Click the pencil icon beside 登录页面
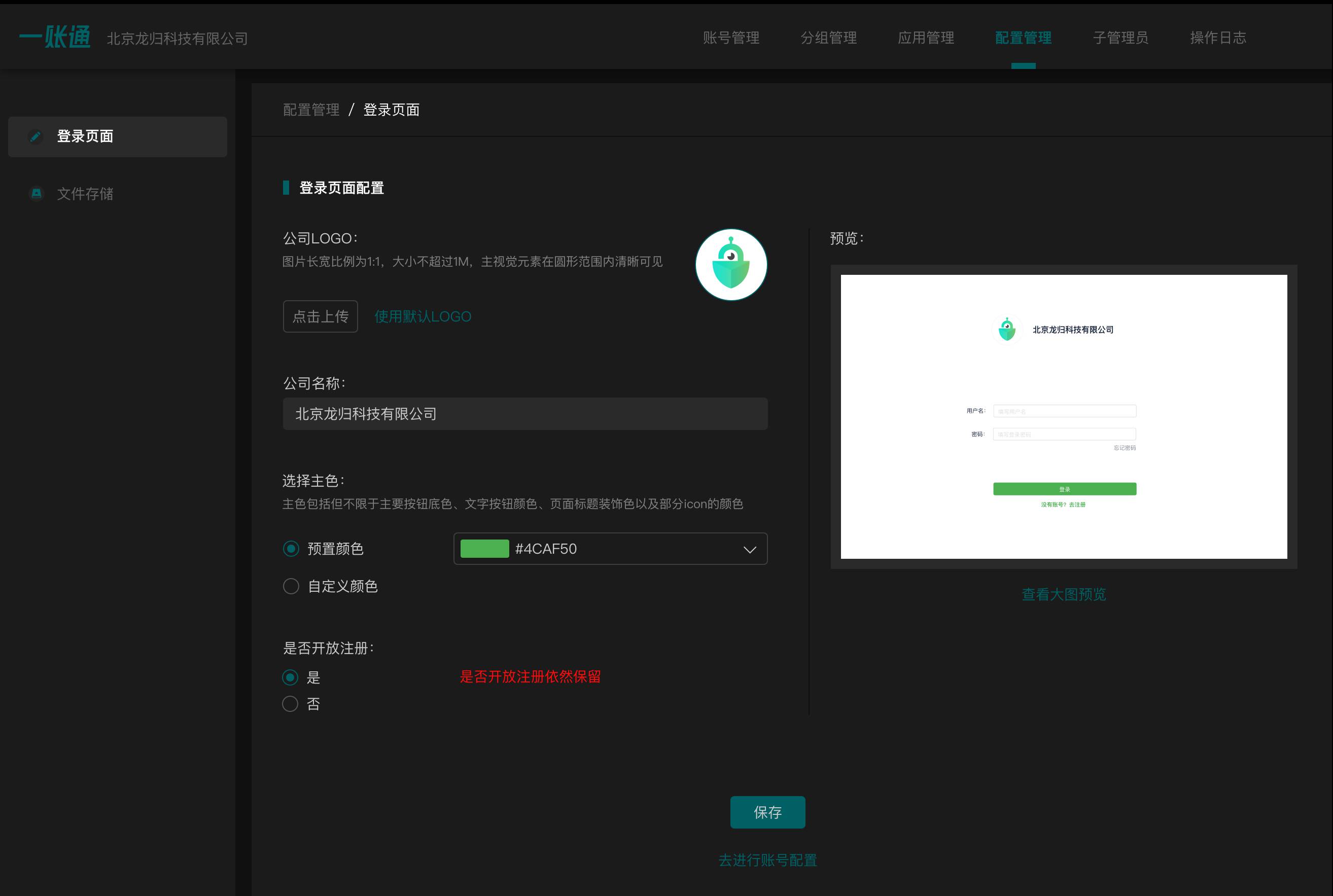The height and width of the screenshot is (896, 1333). click(36, 136)
